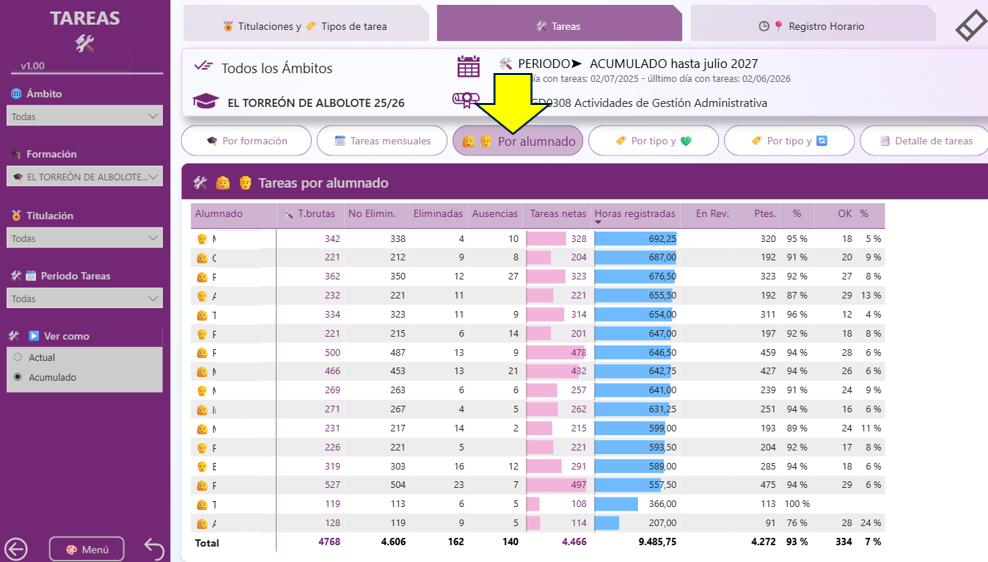
Task: Expand the Titulación dropdown
Action: (84, 238)
